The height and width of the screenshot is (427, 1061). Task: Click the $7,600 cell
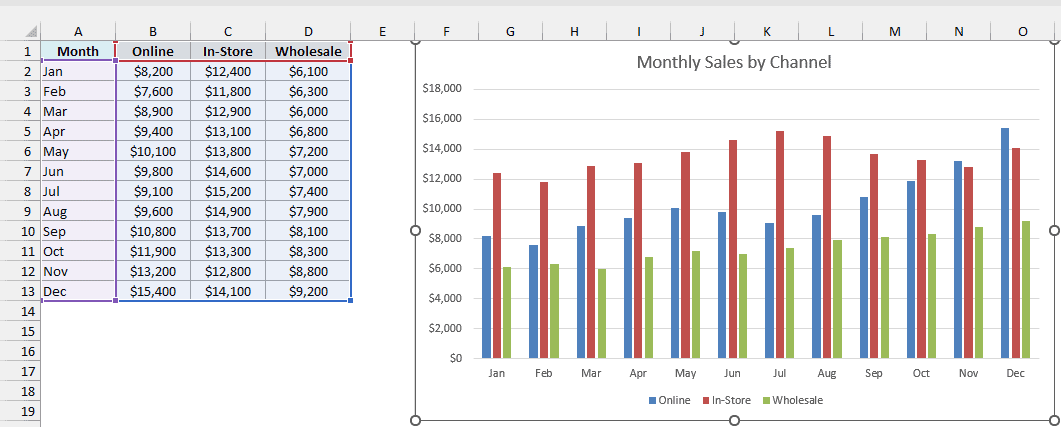tap(153, 91)
